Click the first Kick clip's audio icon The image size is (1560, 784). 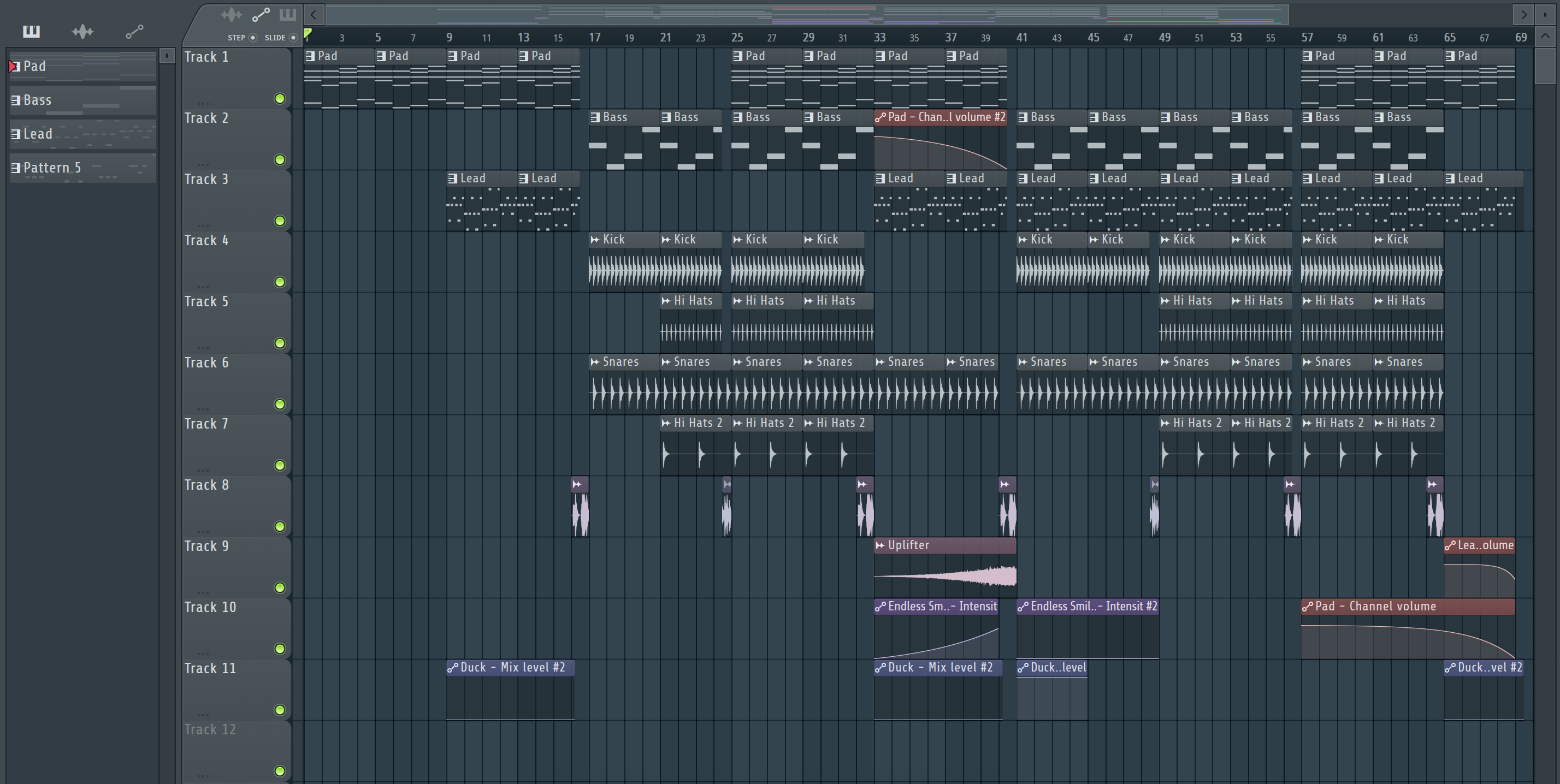pyautogui.click(x=595, y=240)
